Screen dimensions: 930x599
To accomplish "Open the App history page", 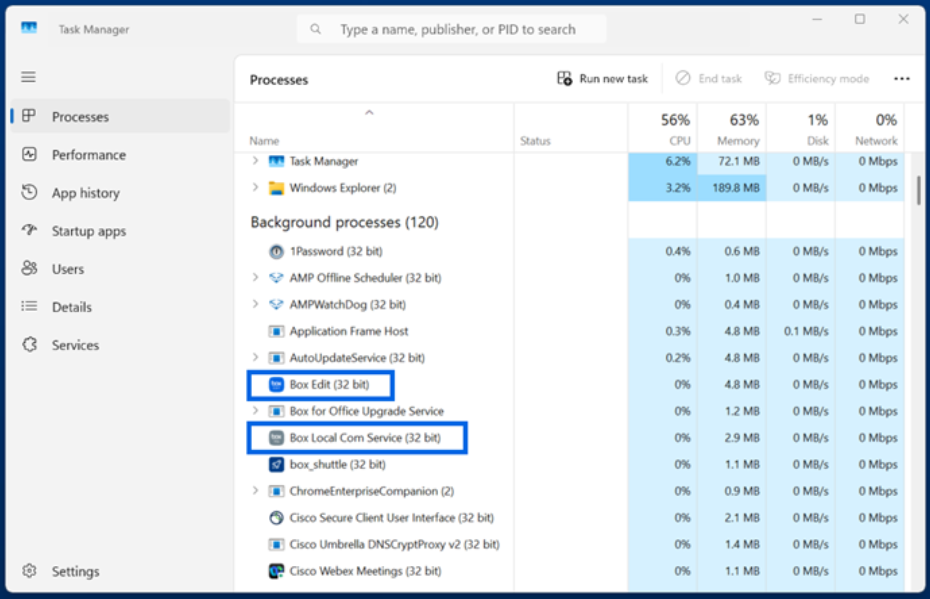I will click(120, 193).
